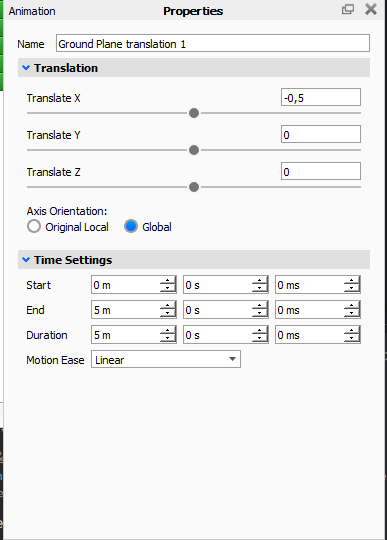
Task: Focus the Translate X value field
Action: (321, 97)
